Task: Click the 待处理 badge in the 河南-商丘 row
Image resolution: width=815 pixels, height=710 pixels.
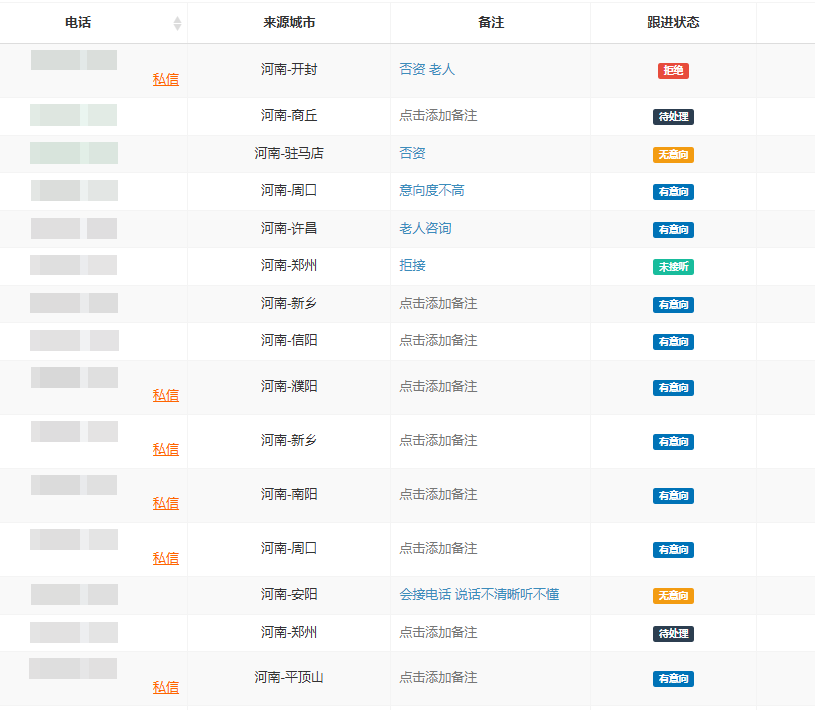Action: (x=673, y=116)
